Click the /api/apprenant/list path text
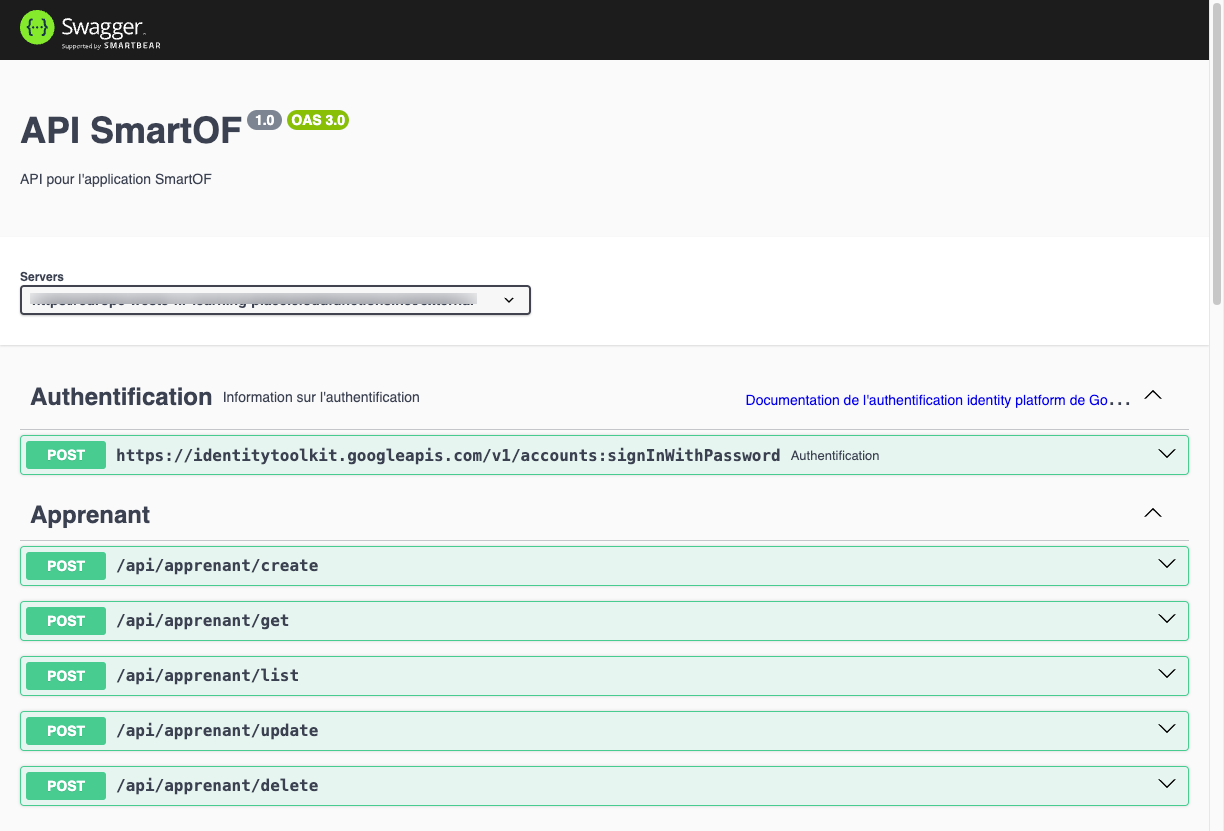Screen dimensions: 1224x831 (x=207, y=676)
